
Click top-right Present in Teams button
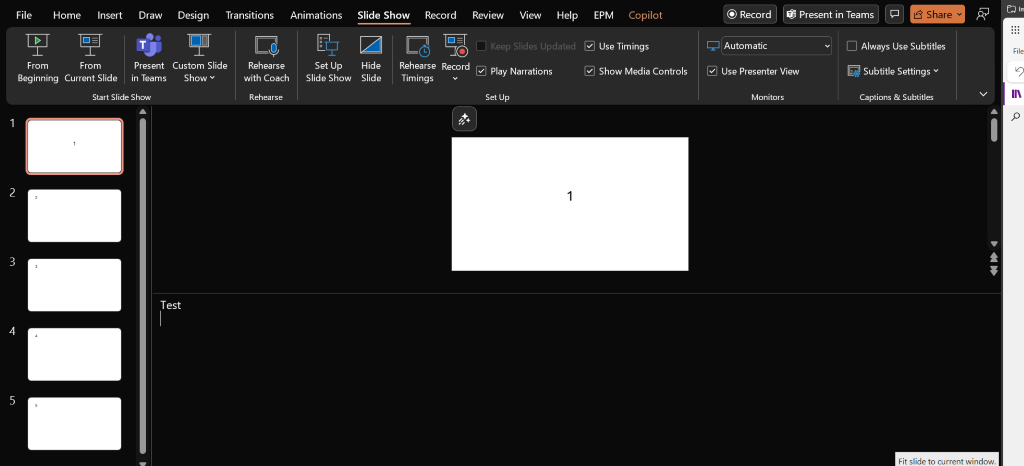[x=831, y=14]
